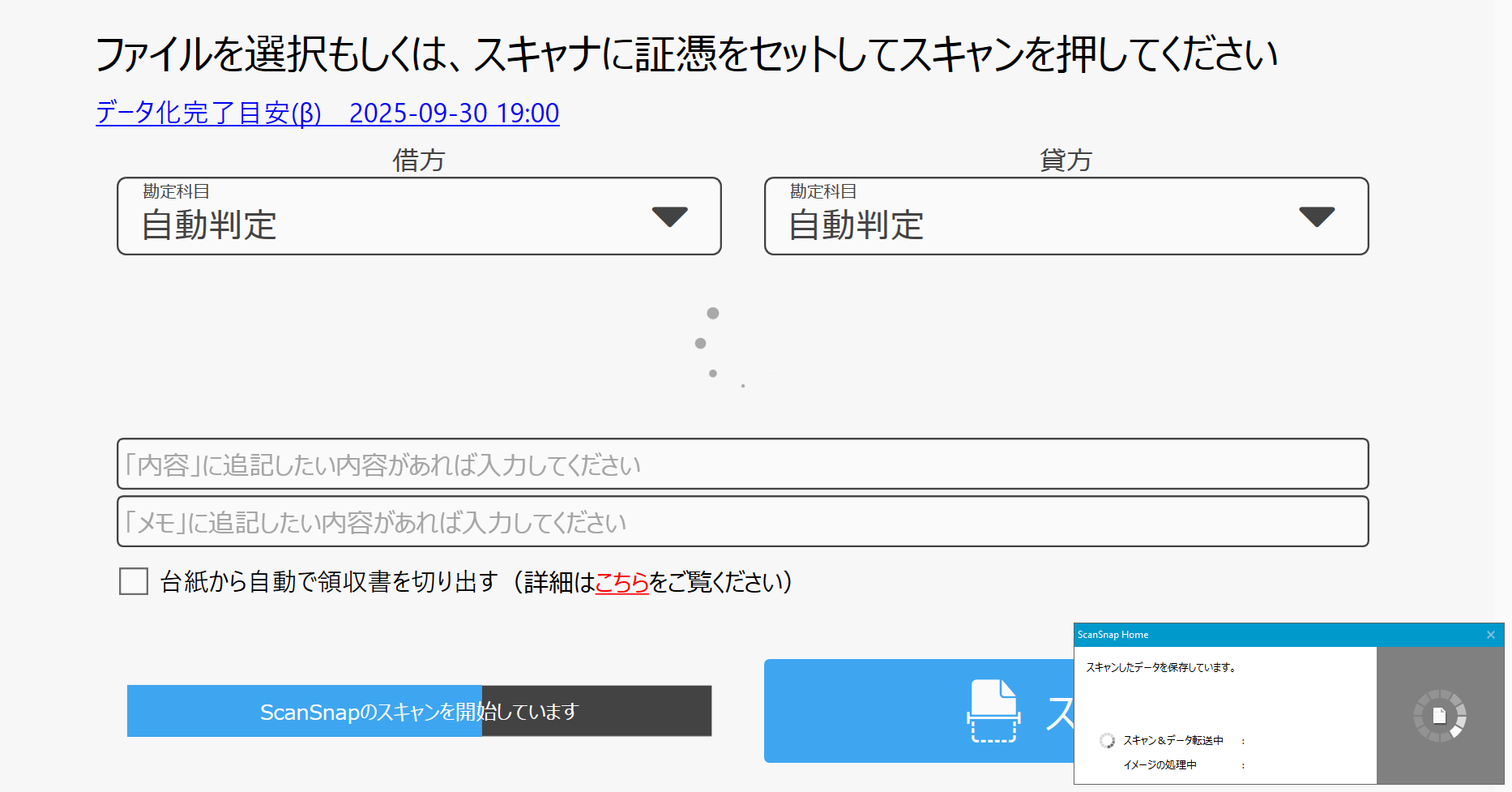Select the 自動判定 value in the 貸方 box
The width and height of the screenshot is (1512, 792).
coord(856,225)
